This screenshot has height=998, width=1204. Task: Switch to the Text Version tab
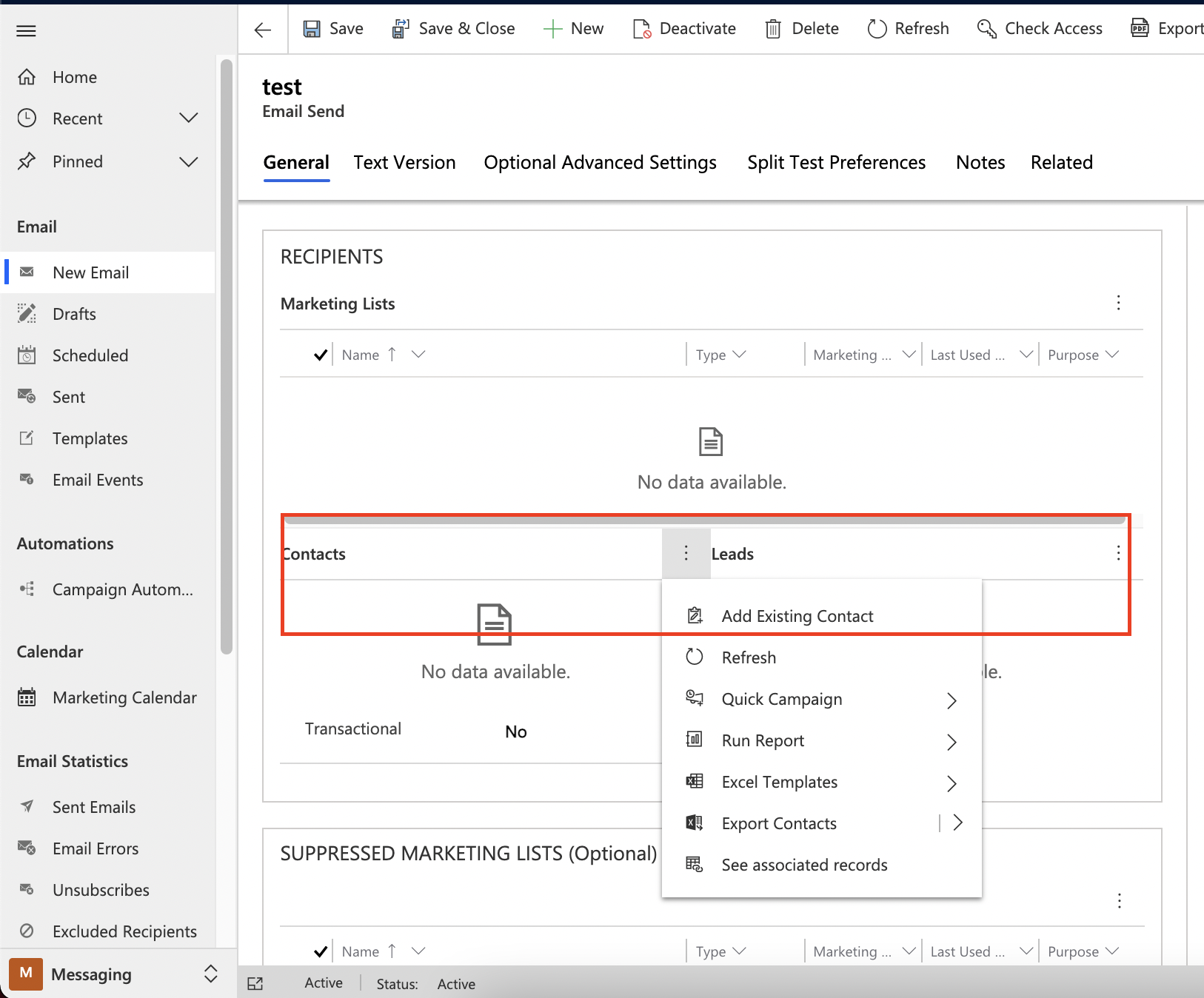(x=404, y=163)
